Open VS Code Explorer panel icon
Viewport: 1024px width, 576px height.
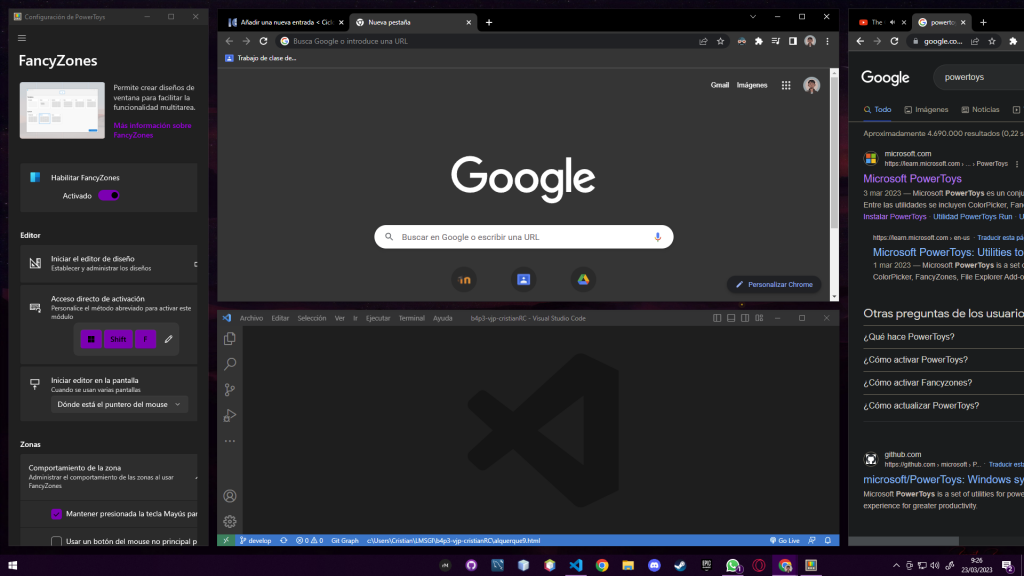point(230,339)
